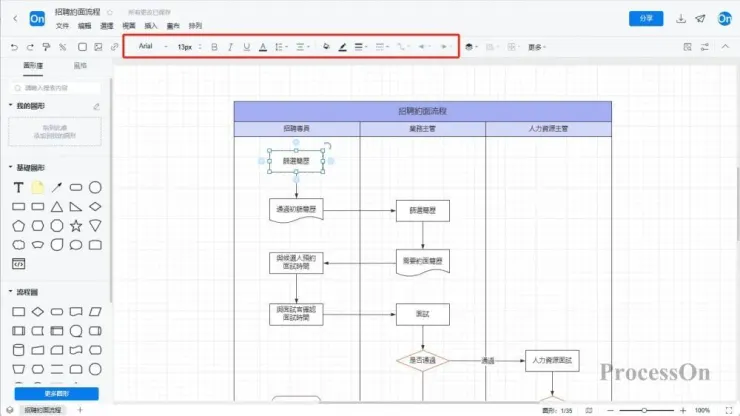Screen dimensions: 740x416
Task: Click the zoom in plus button
Action: coord(682,410)
